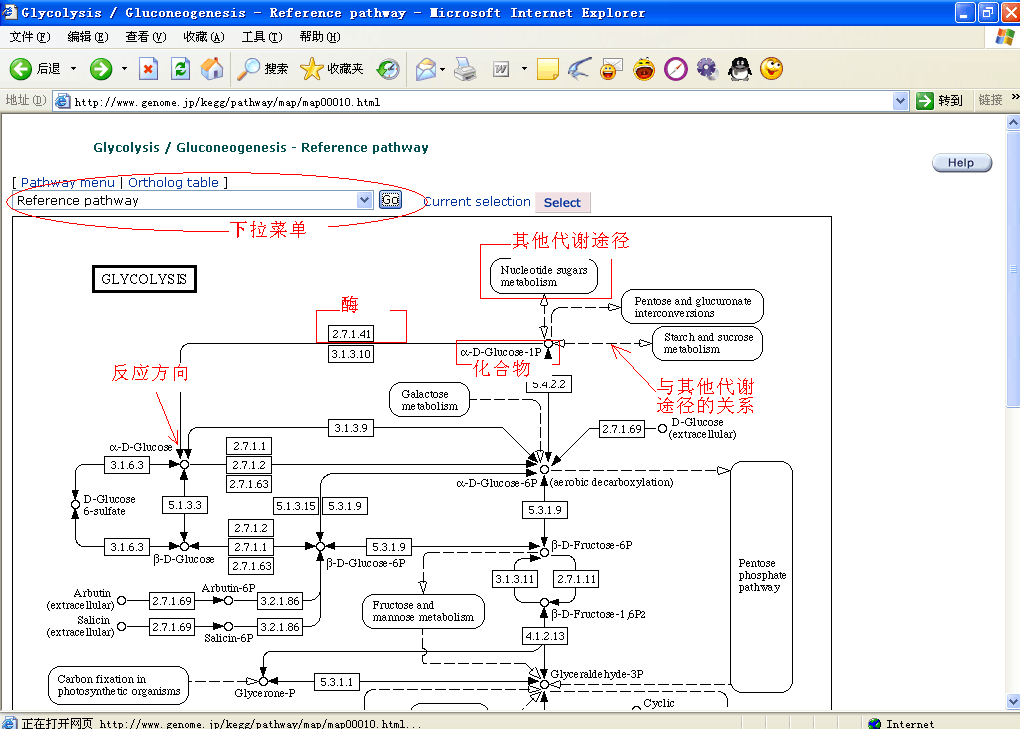Click the Print printer icon
This screenshot has height=729, width=1020.
click(x=465, y=69)
